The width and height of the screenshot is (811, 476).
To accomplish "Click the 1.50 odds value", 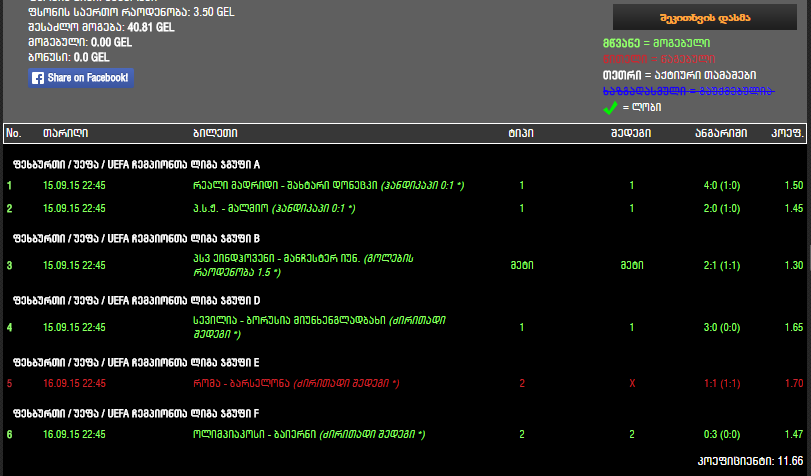I will (794, 185).
